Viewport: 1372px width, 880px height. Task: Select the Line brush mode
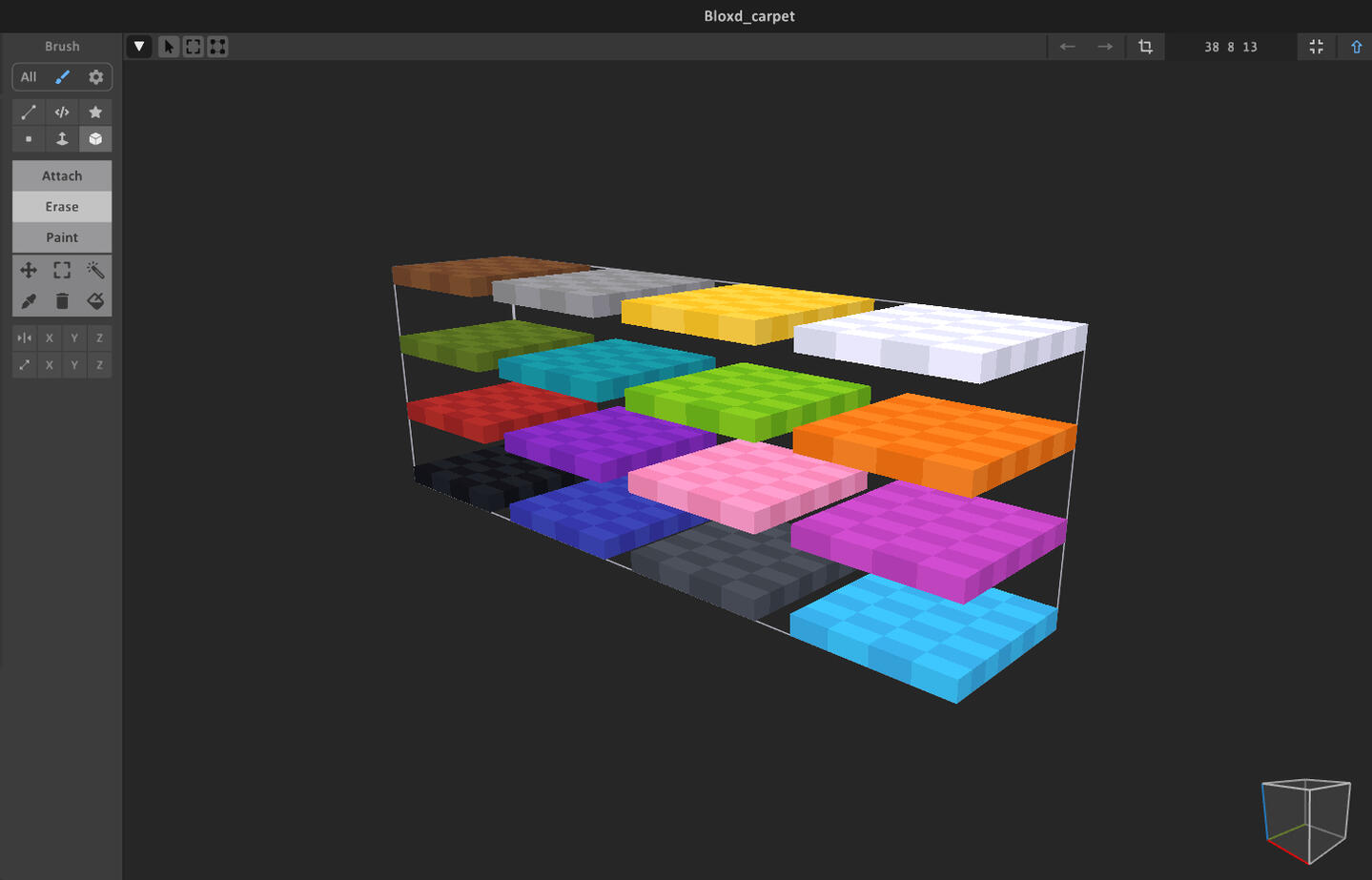click(x=29, y=113)
